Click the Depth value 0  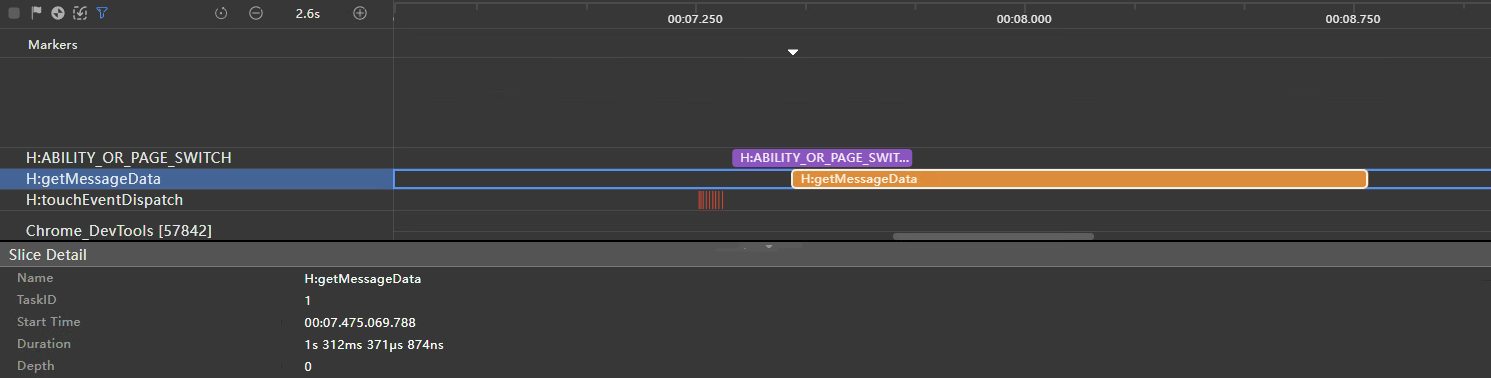[x=308, y=367]
